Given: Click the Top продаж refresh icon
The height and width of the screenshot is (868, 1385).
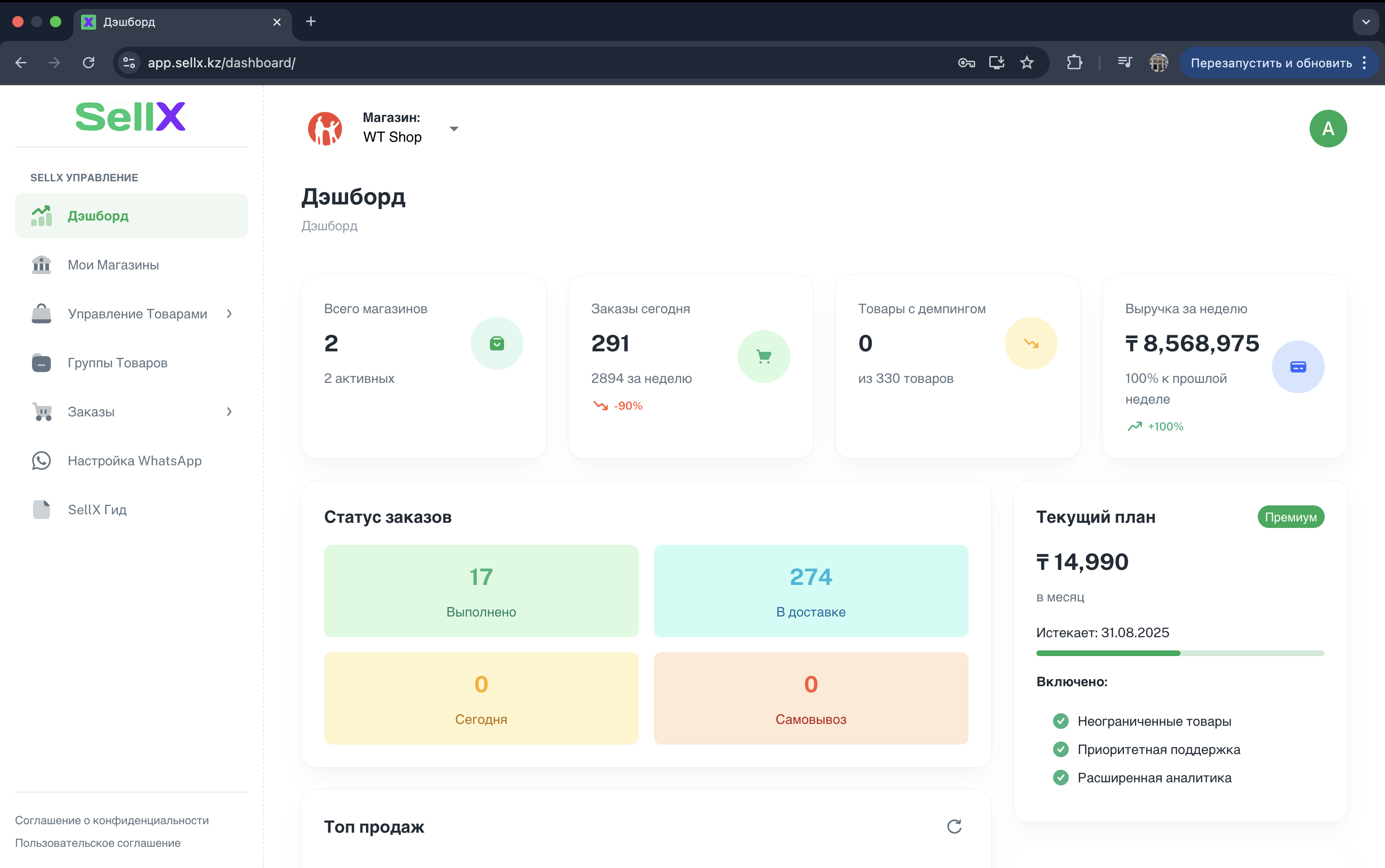Looking at the screenshot, I should 954,826.
